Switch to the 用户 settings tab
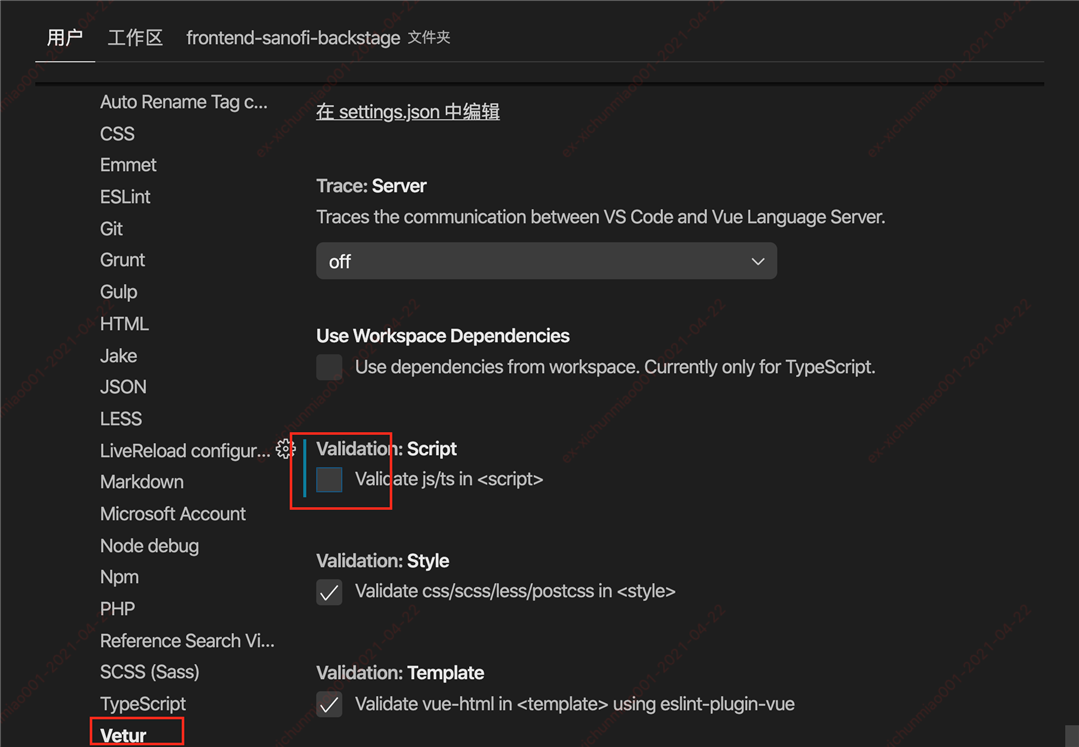 65,37
